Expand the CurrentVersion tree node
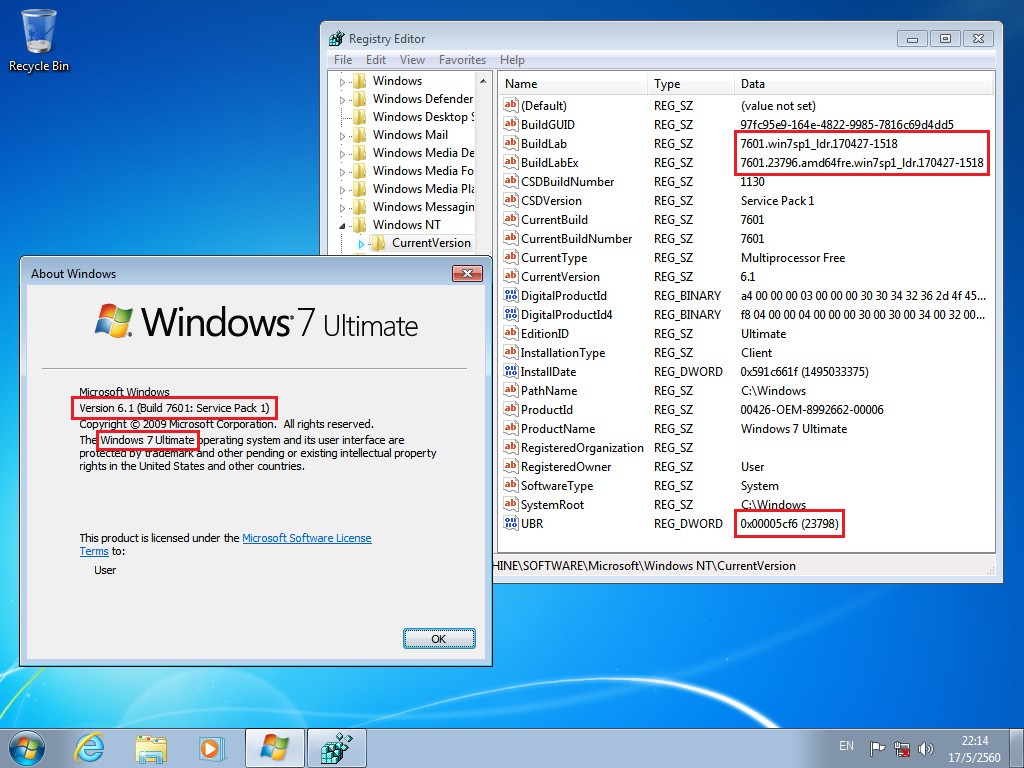 (361, 244)
